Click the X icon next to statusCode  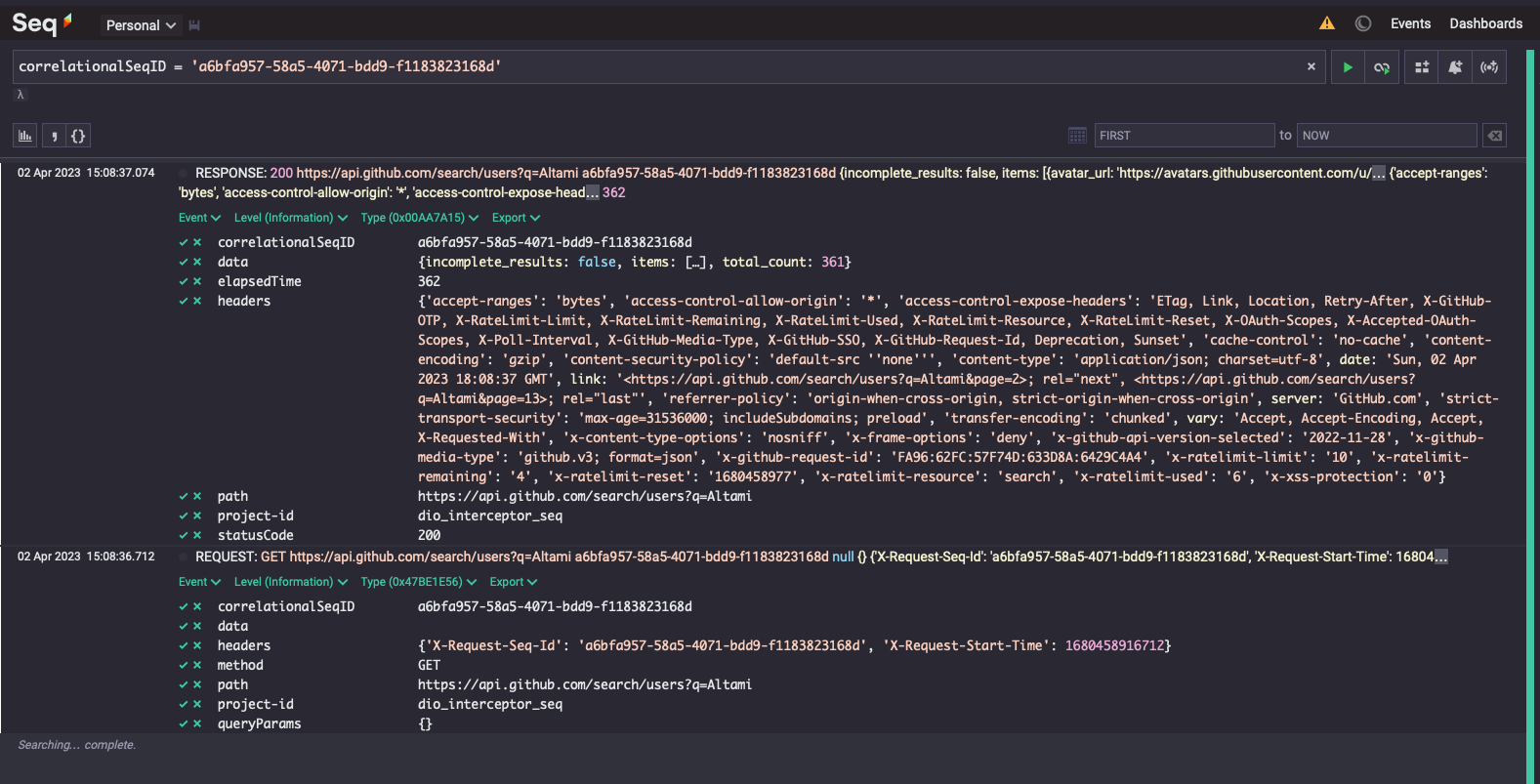(197, 535)
